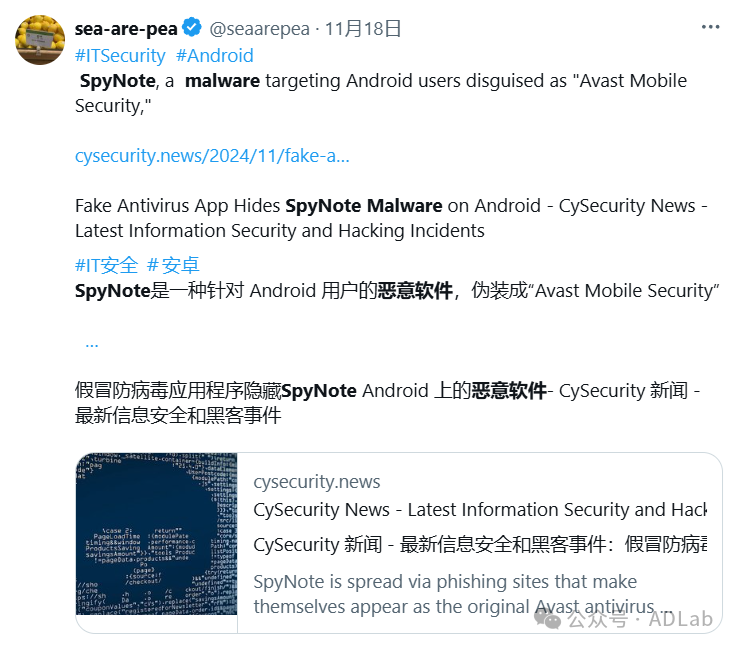Click the sea-are-pea profile avatar
The height and width of the screenshot is (648, 736).
click(x=40, y=41)
